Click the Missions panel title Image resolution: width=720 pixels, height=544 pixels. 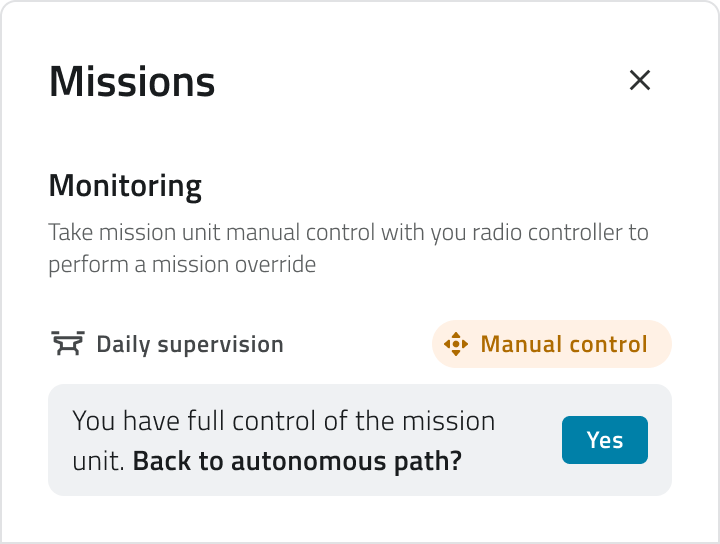click(132, 81)
